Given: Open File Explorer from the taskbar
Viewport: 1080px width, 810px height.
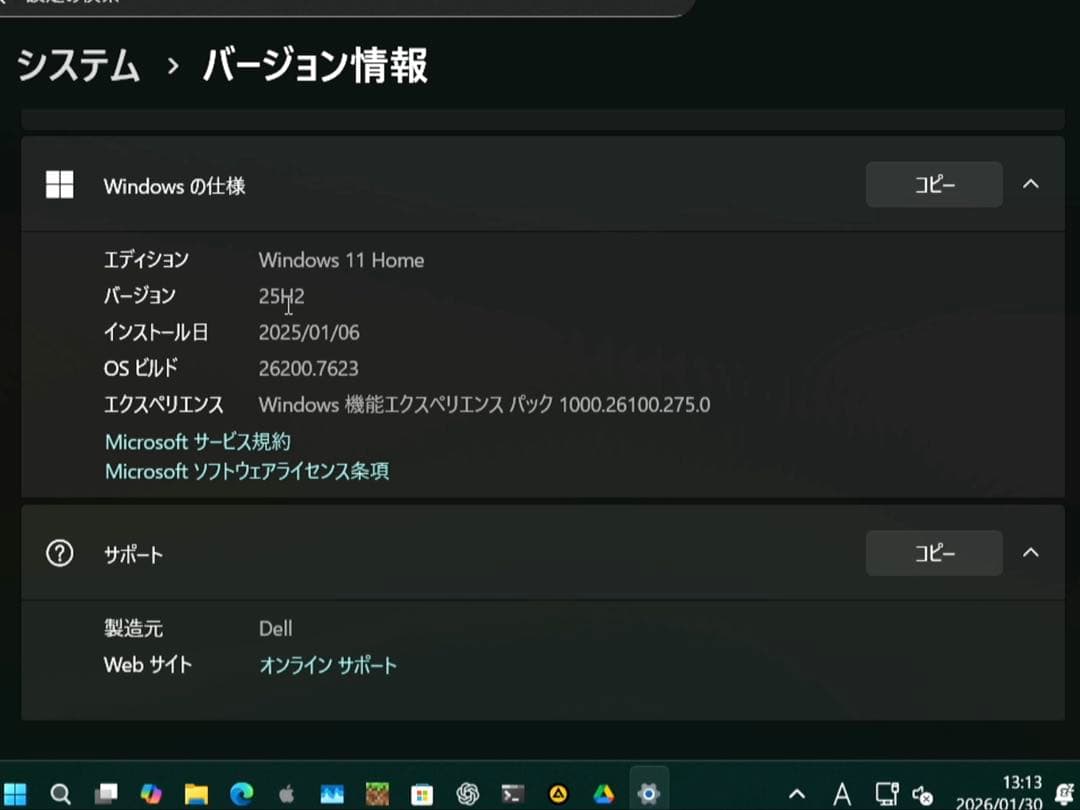Looking at the screenshot, I should click(194, 794).
